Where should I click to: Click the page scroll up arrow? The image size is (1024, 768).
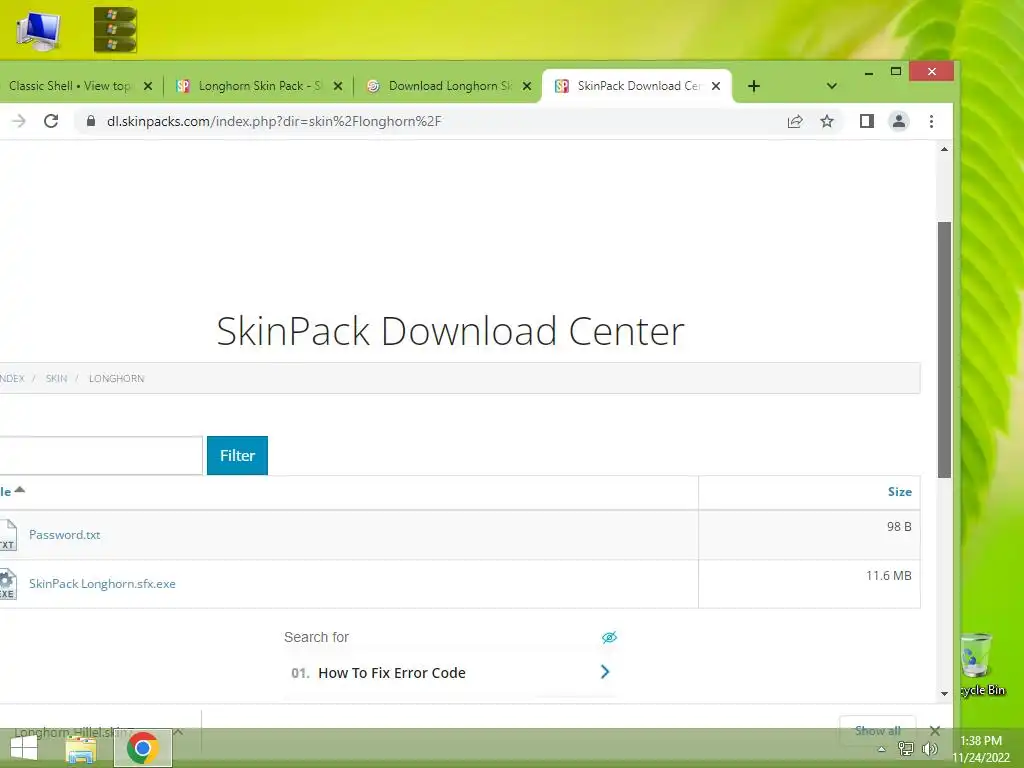[x=944, y=150]
